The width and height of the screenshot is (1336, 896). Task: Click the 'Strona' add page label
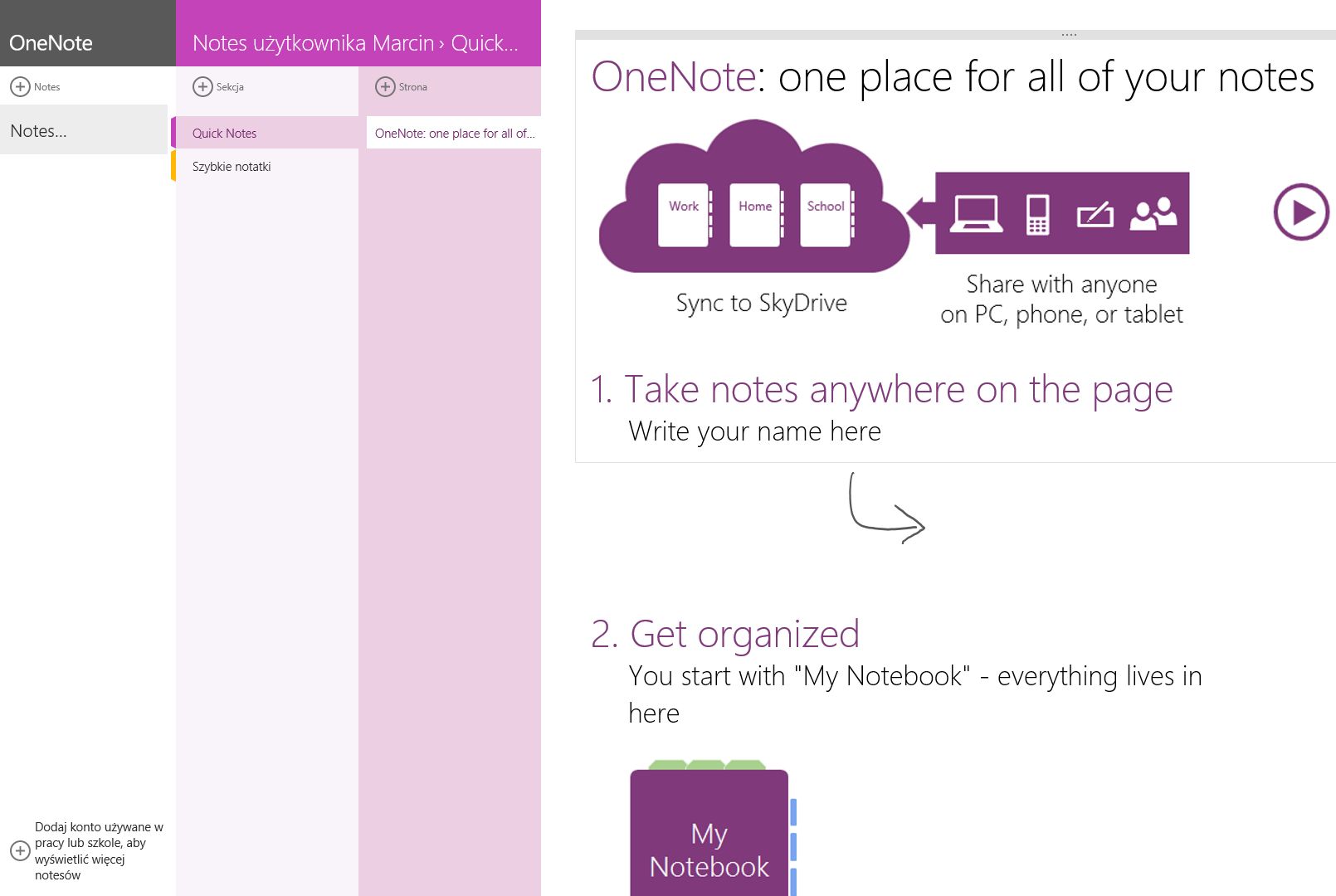(x=412, y=86)
